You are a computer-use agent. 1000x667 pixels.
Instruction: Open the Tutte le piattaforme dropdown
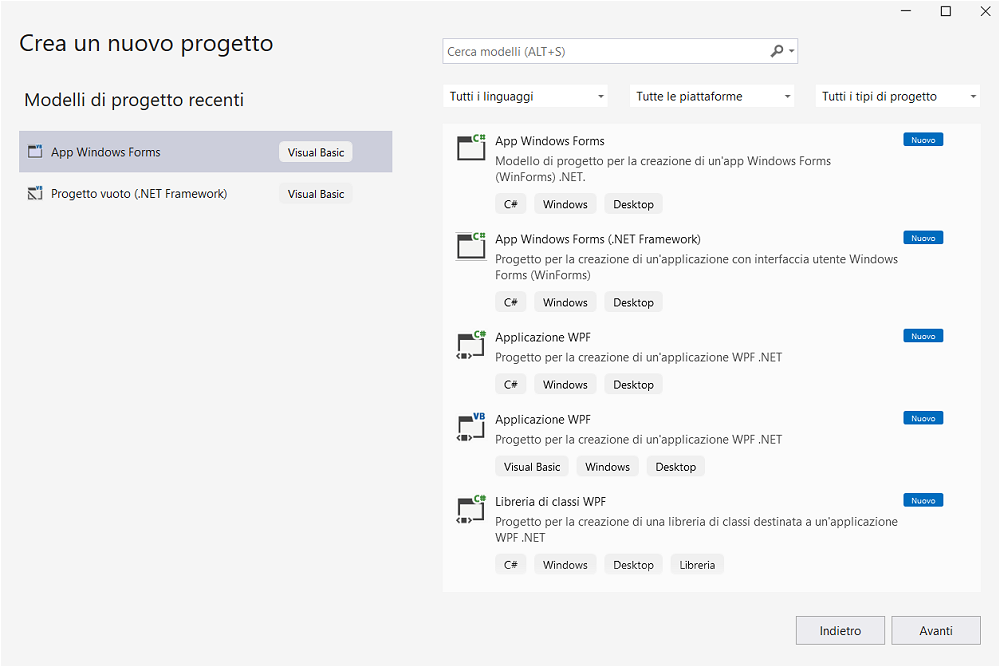point(712,96)
